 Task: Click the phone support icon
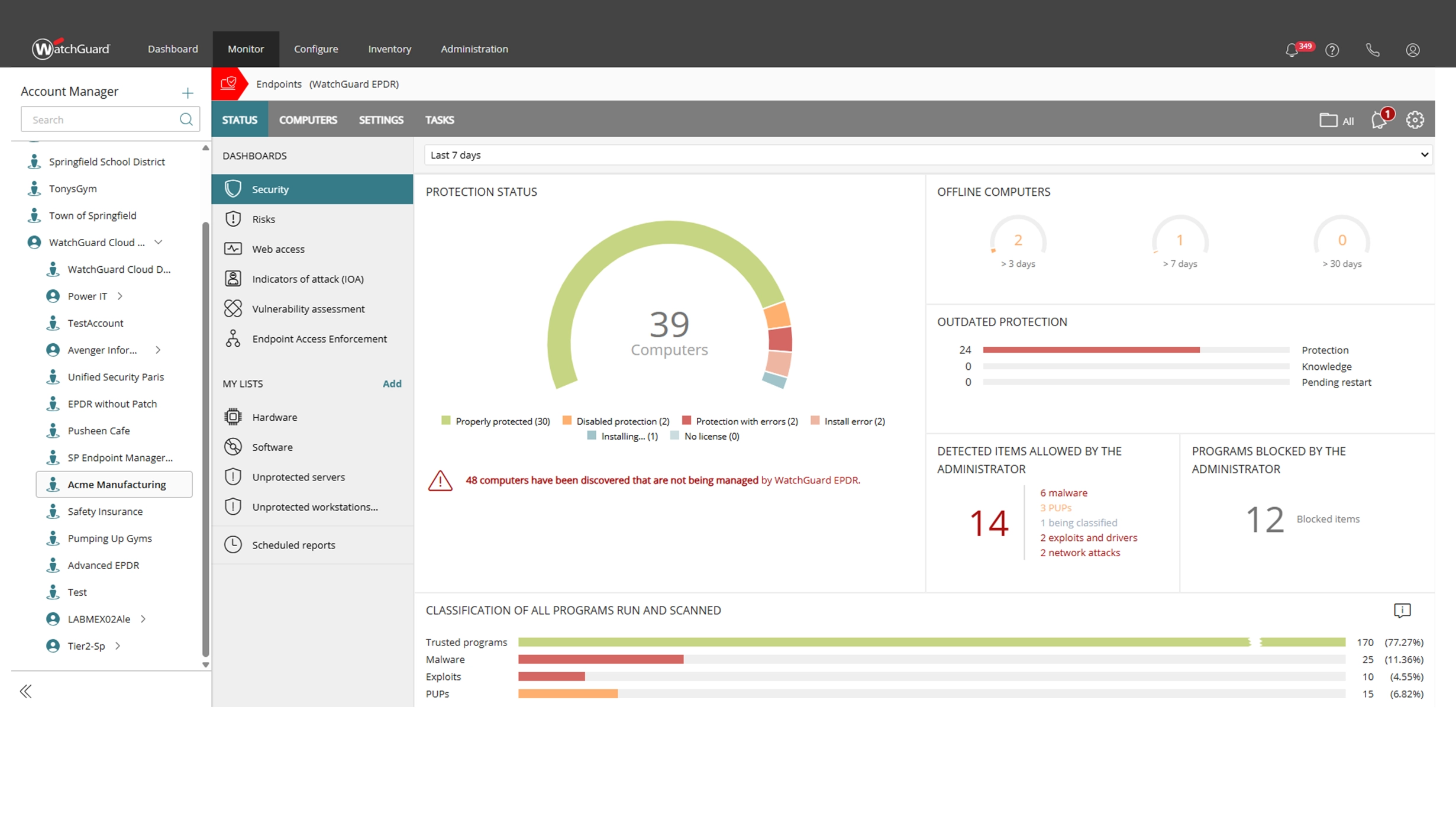tap(1373, 50)
